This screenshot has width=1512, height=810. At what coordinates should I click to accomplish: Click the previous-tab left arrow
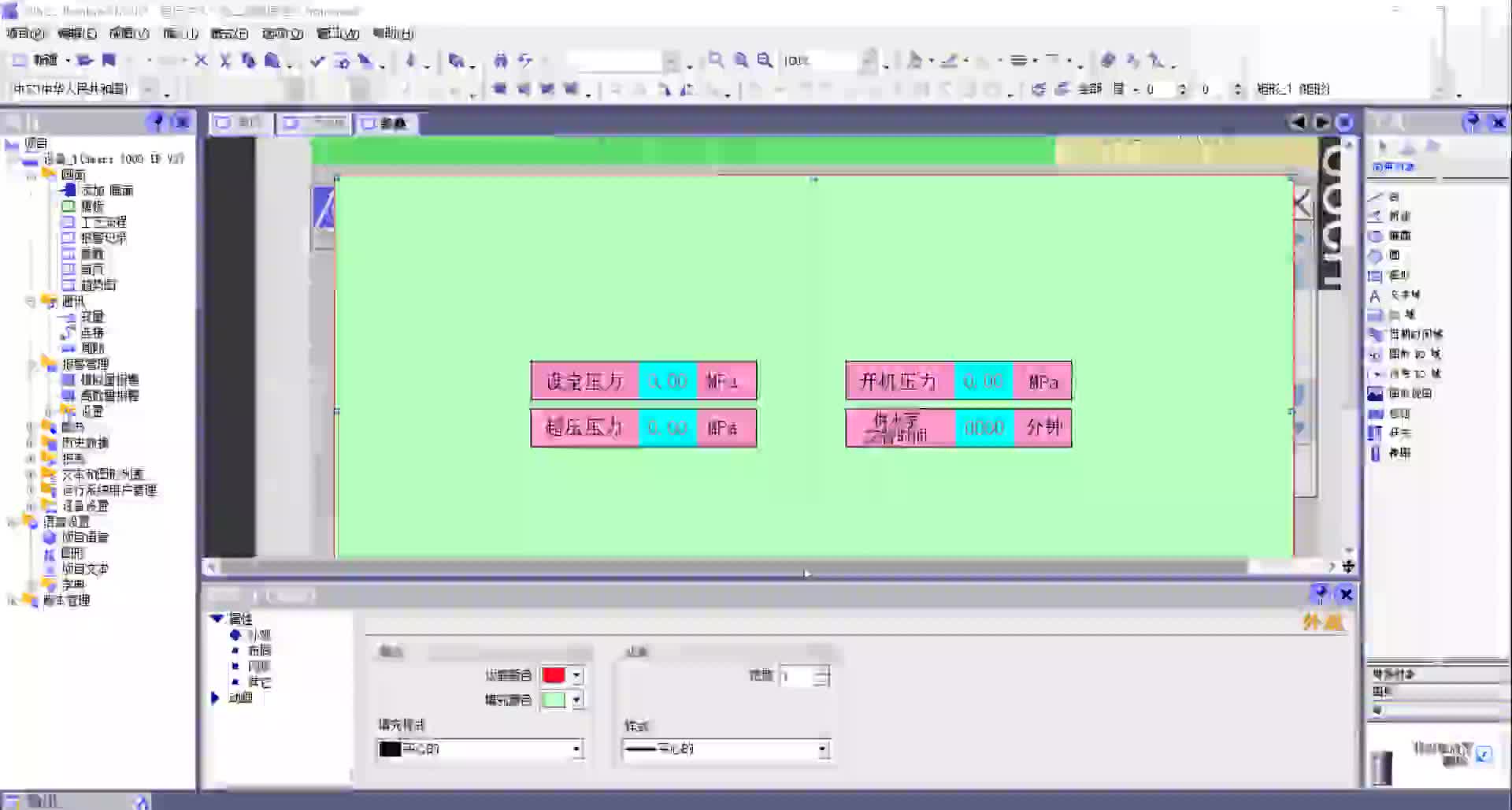point(1298,122)
